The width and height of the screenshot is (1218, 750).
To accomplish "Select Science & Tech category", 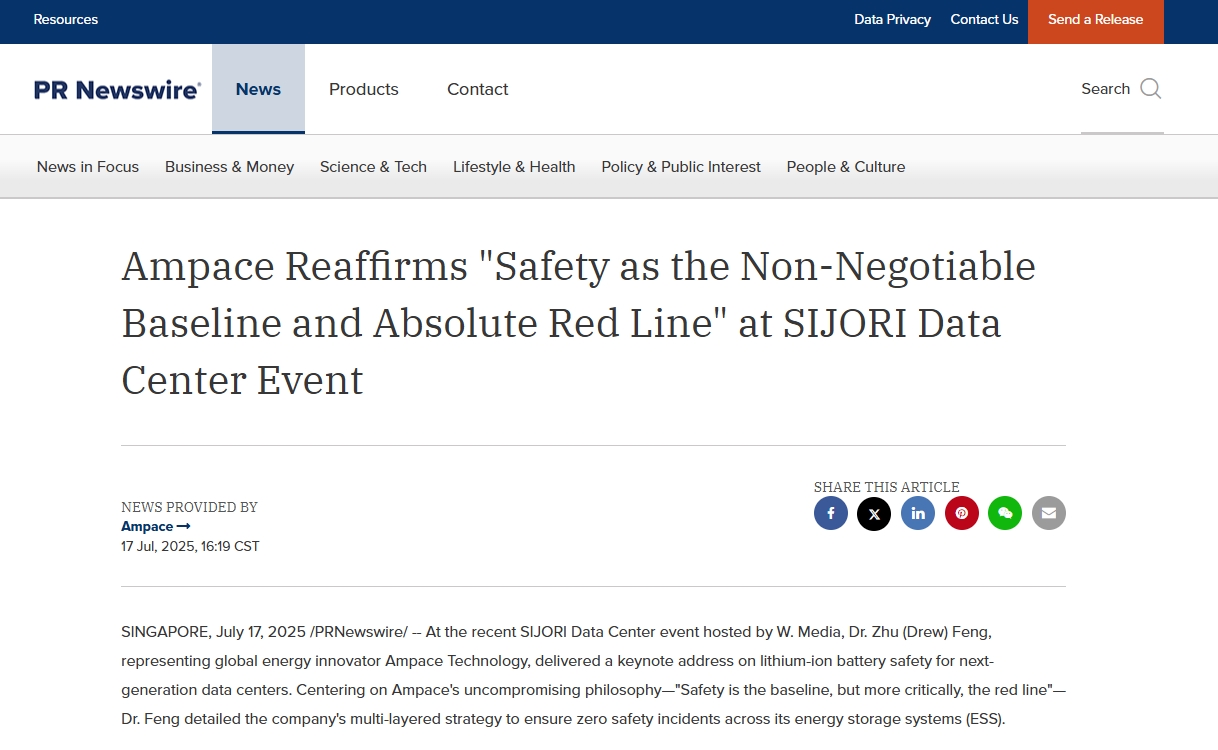I will [x=373, y=167].
